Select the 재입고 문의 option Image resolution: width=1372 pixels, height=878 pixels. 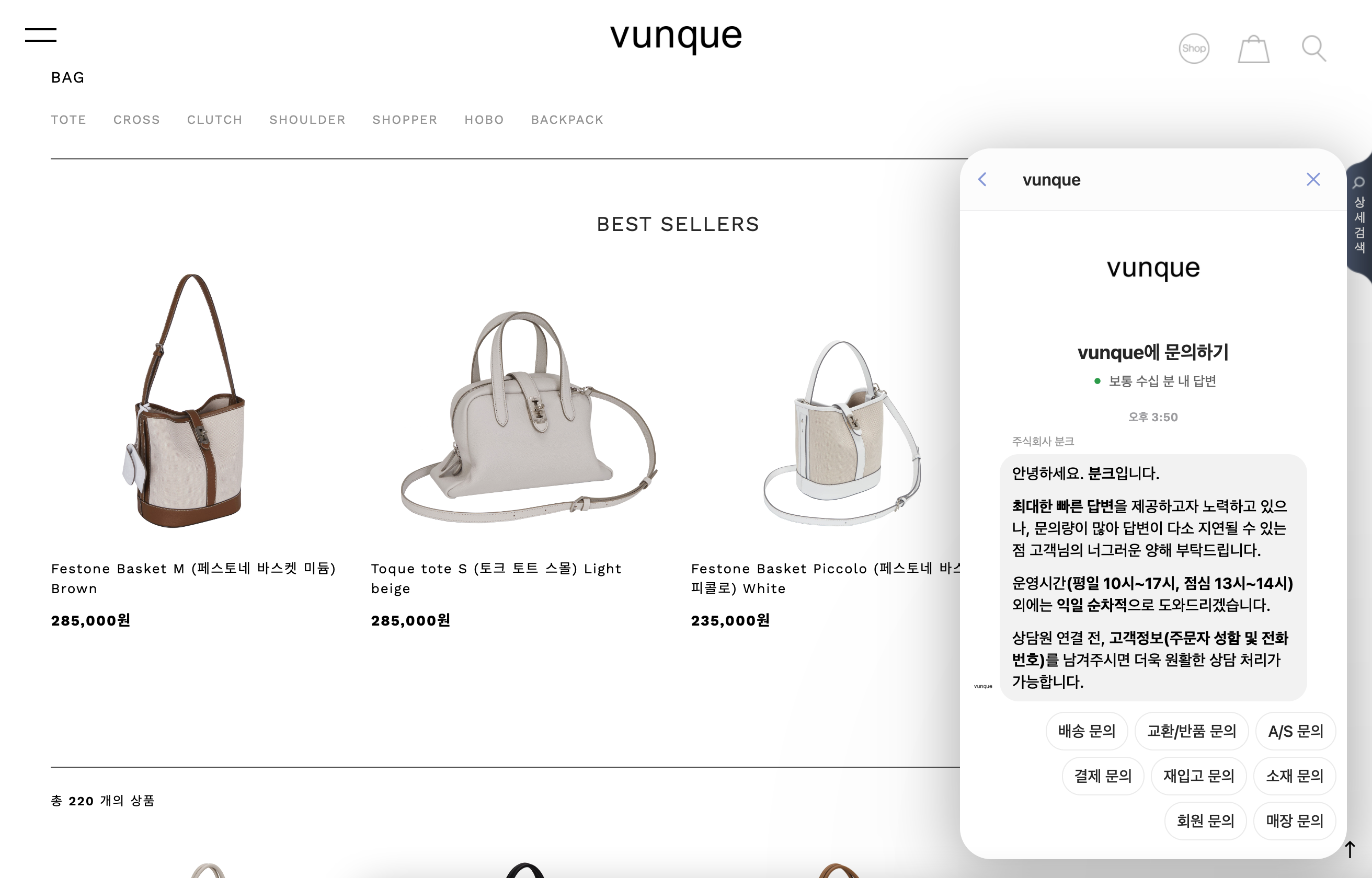click(x=1198, y=776)
